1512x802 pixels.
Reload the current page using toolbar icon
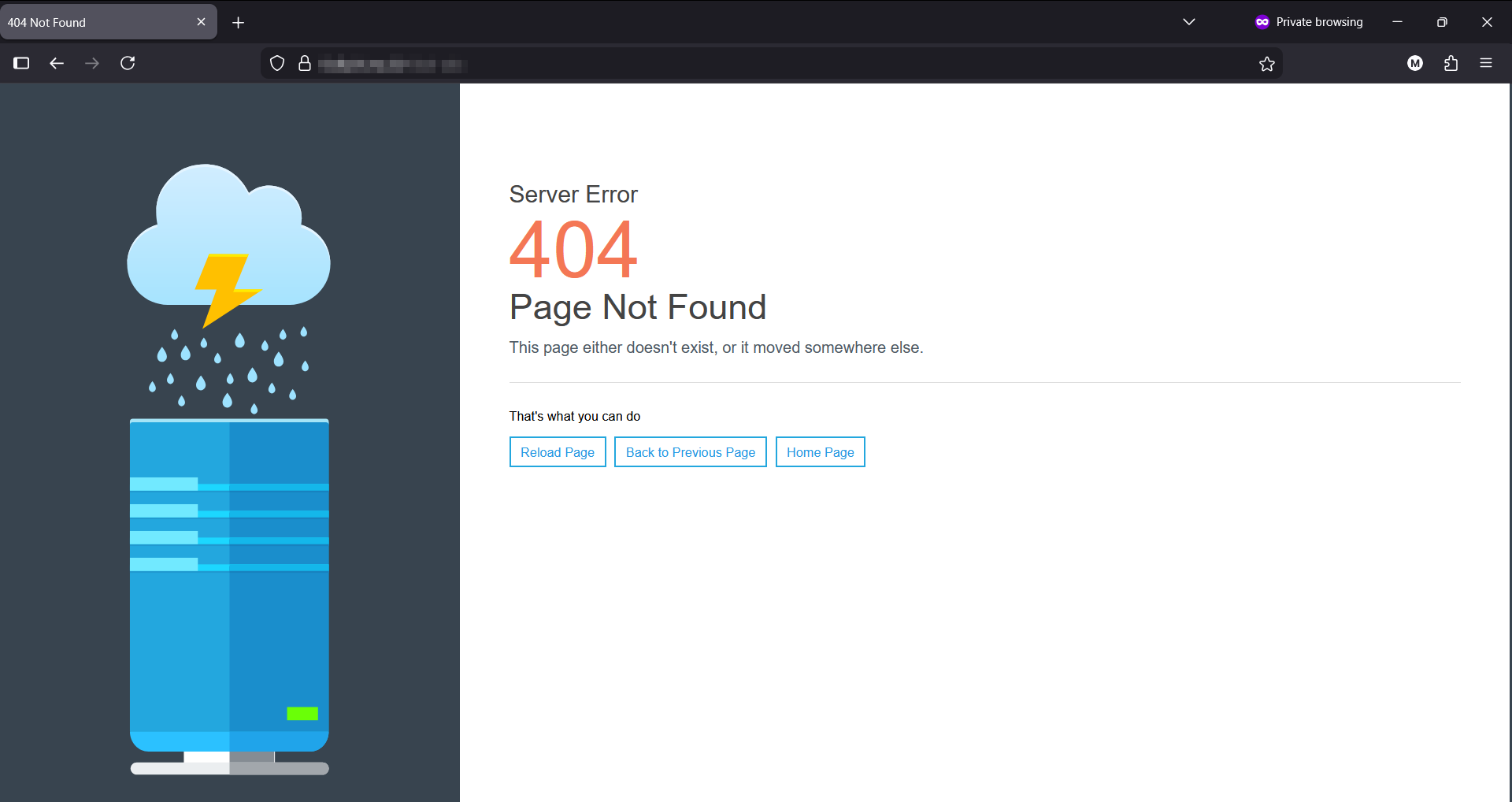coord(128,63)
